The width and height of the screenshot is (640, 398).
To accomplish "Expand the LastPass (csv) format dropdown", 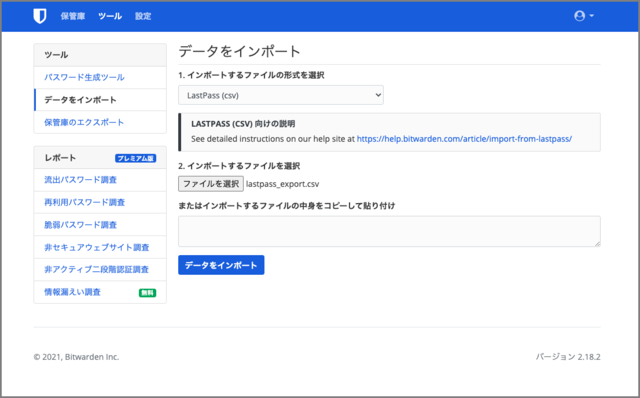I will tap(281, 95).
